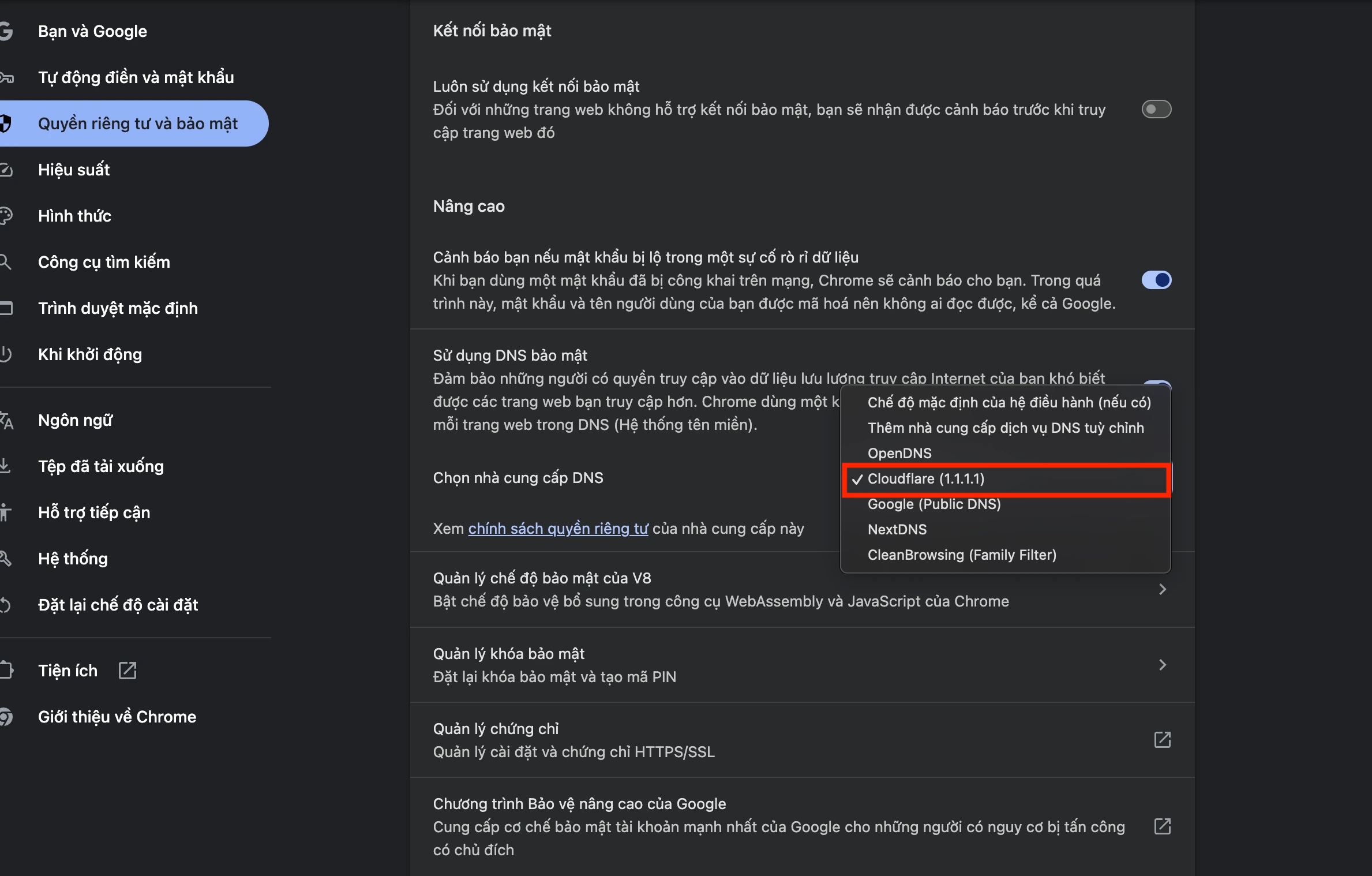Screen dimensions: 1372x876
Task: Disable the password leak warning toggle
Action: click(1156, 280)
